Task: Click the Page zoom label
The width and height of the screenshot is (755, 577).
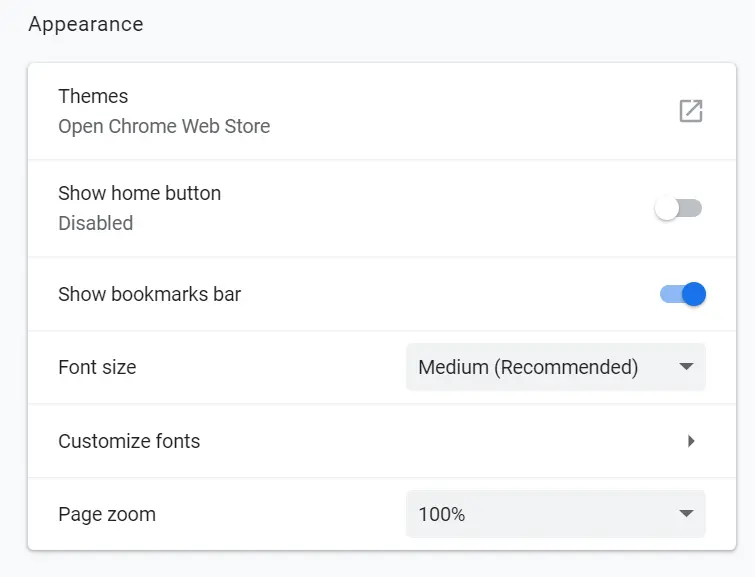Action: point(107,514)
